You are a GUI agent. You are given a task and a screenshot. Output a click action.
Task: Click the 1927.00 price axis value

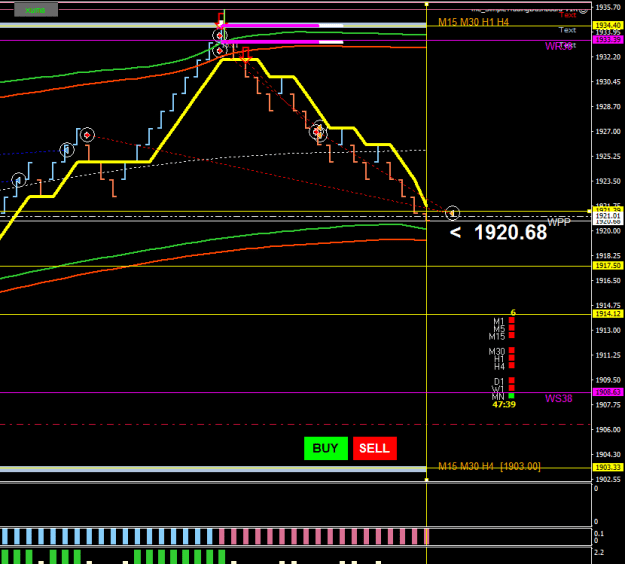pos(608,131)
